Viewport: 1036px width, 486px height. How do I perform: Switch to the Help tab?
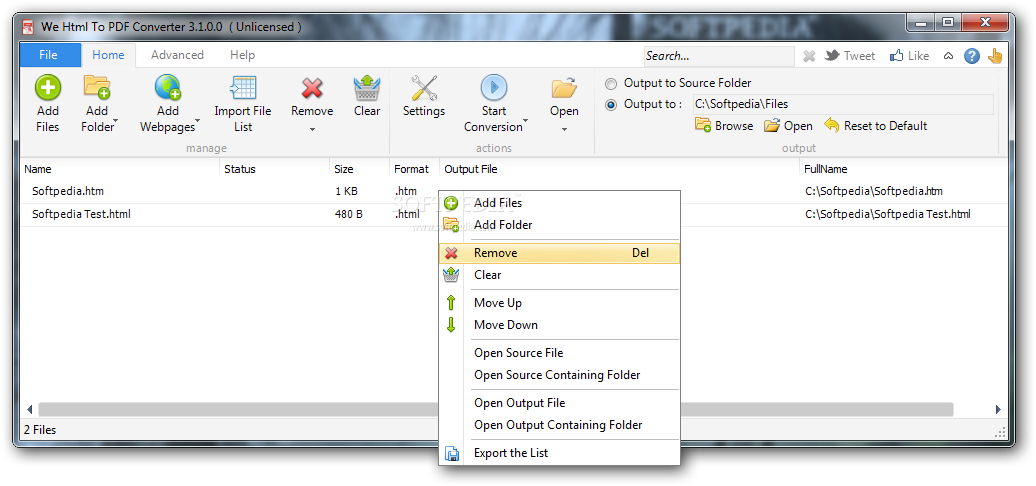[242, 55]
